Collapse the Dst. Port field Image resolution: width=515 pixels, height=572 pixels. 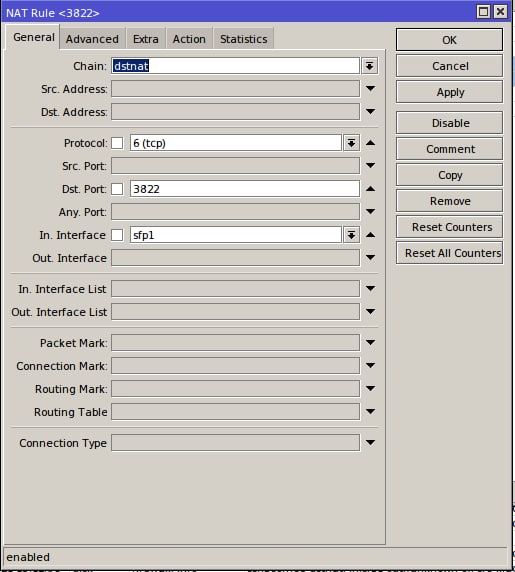point(370,189)
